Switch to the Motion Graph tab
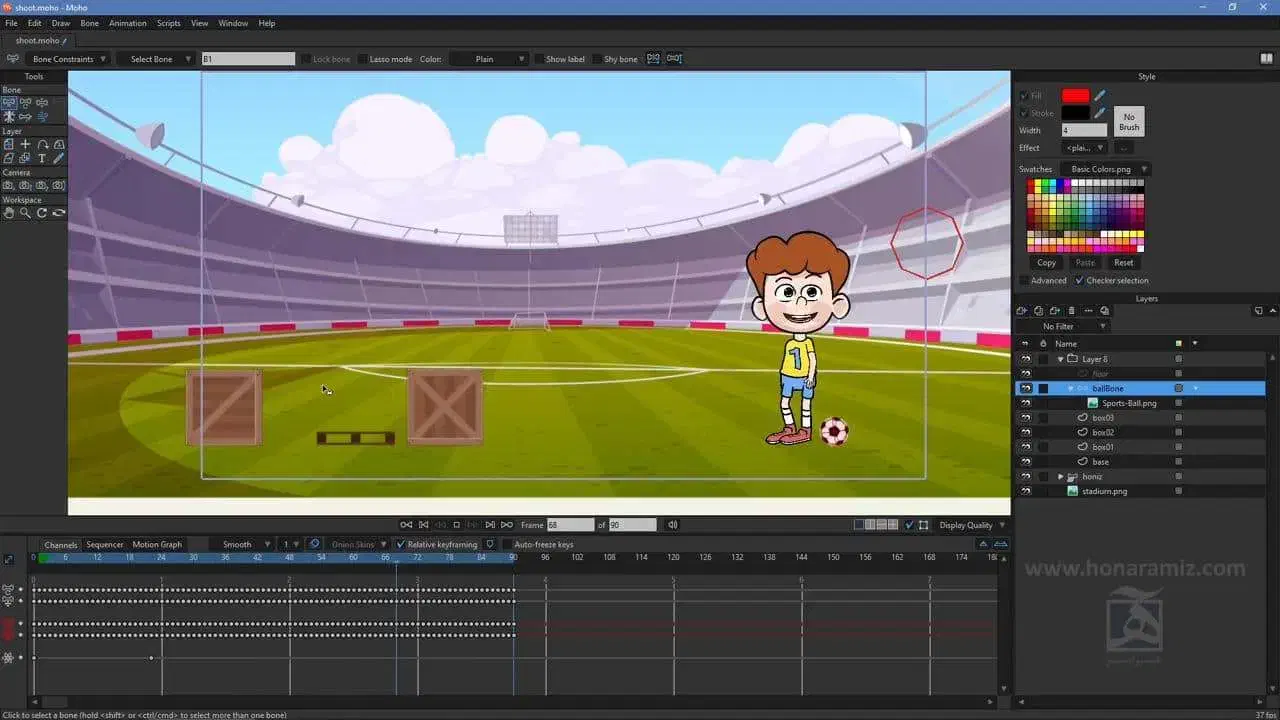The height and width of the screenshot is (720, 1280). (157, 545)
